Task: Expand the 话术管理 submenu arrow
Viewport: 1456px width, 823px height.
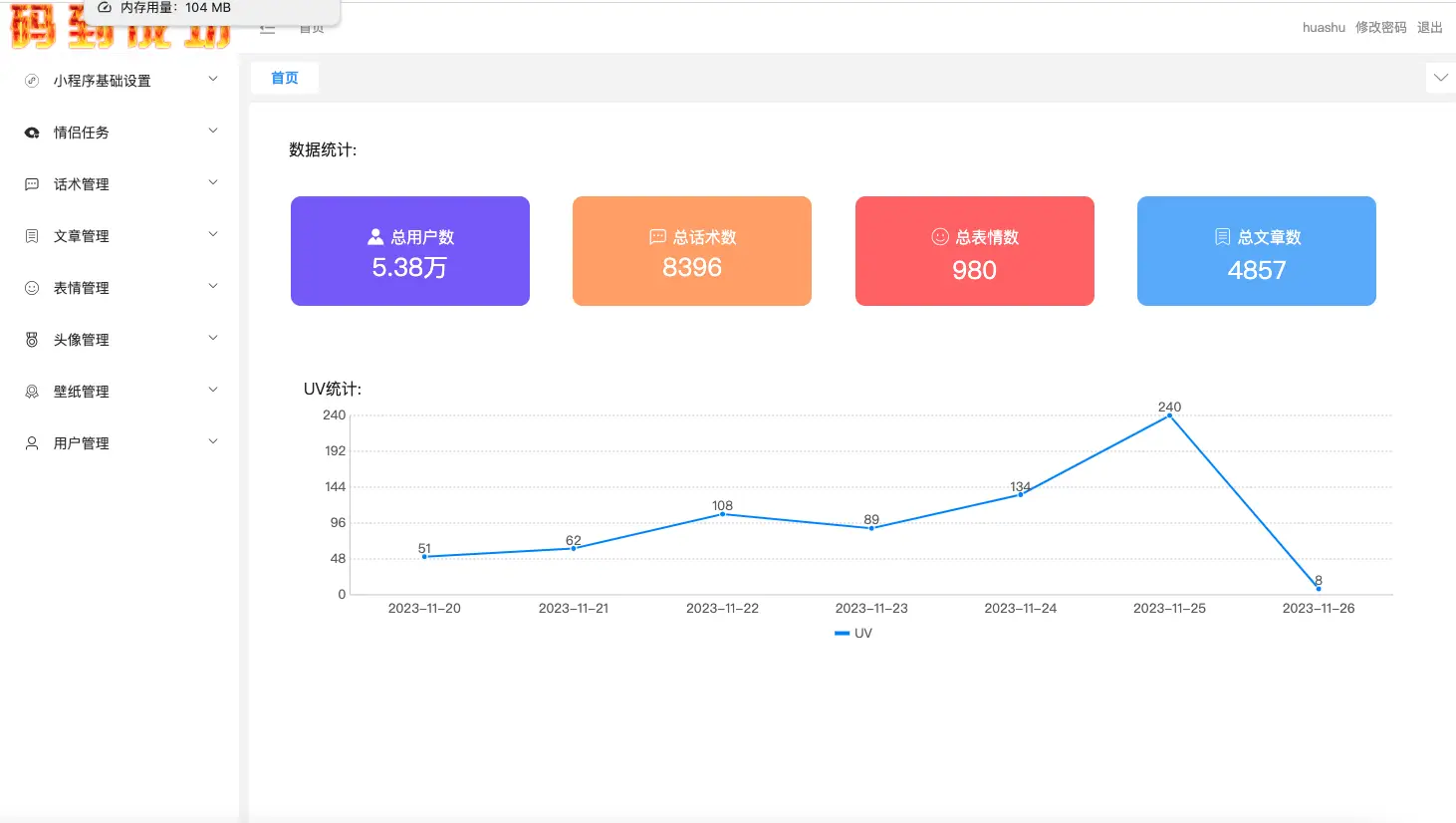Action: click(212, 183)
